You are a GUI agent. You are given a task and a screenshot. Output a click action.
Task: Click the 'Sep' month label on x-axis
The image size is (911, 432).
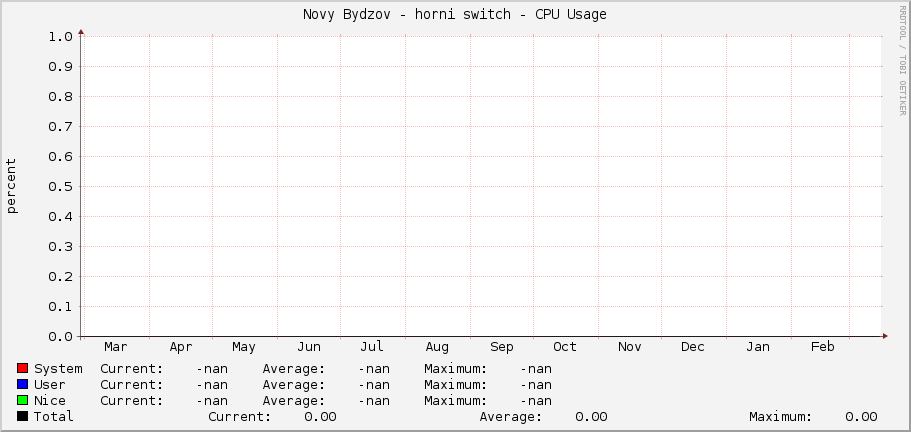(501, 347)
